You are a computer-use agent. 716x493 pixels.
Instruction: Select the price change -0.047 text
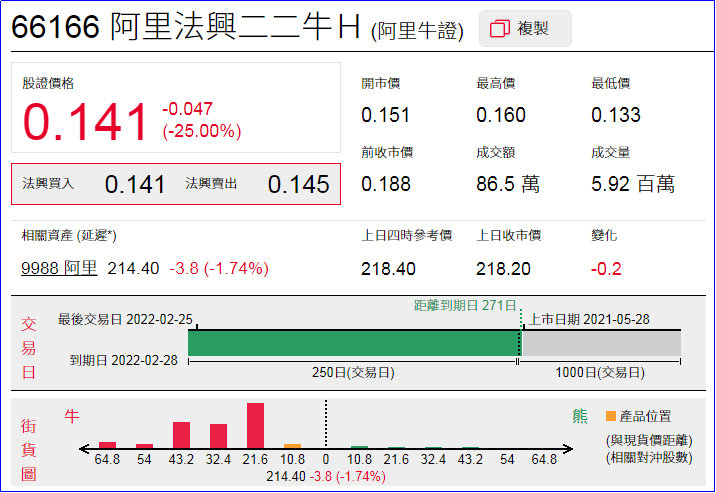187,109
